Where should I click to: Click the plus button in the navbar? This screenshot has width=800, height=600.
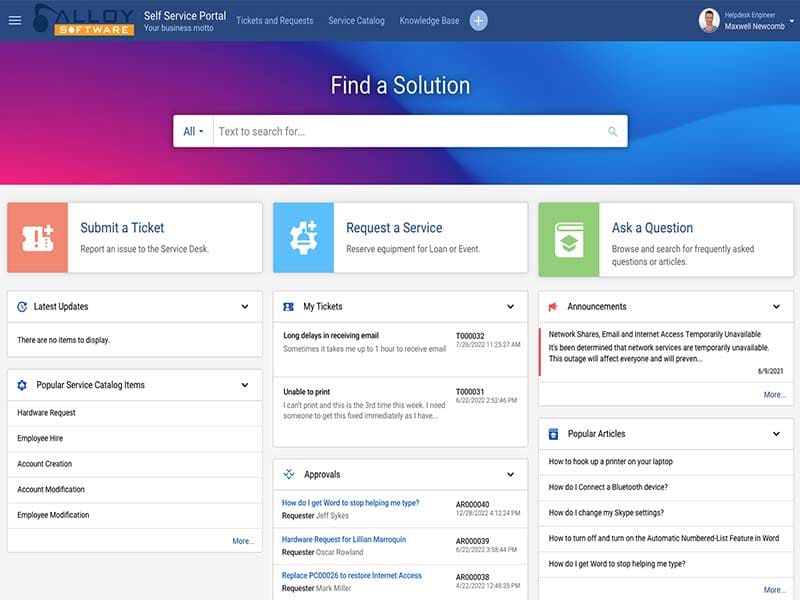(x=478, y=20)
